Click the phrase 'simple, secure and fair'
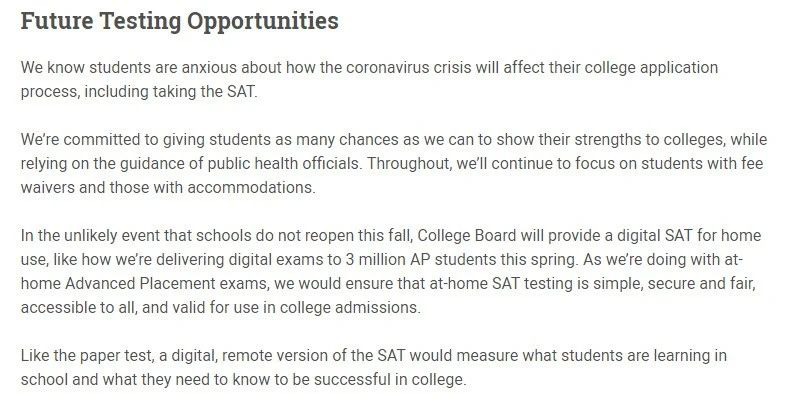The image size is (789, 399). pos(673,284)
